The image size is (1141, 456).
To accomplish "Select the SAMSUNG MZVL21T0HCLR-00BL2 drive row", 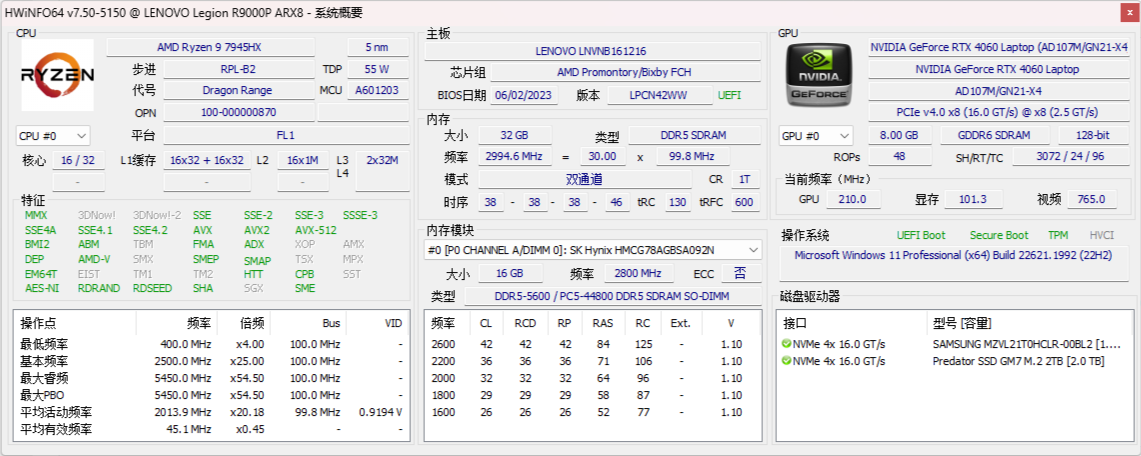I will tap(954, 344).
